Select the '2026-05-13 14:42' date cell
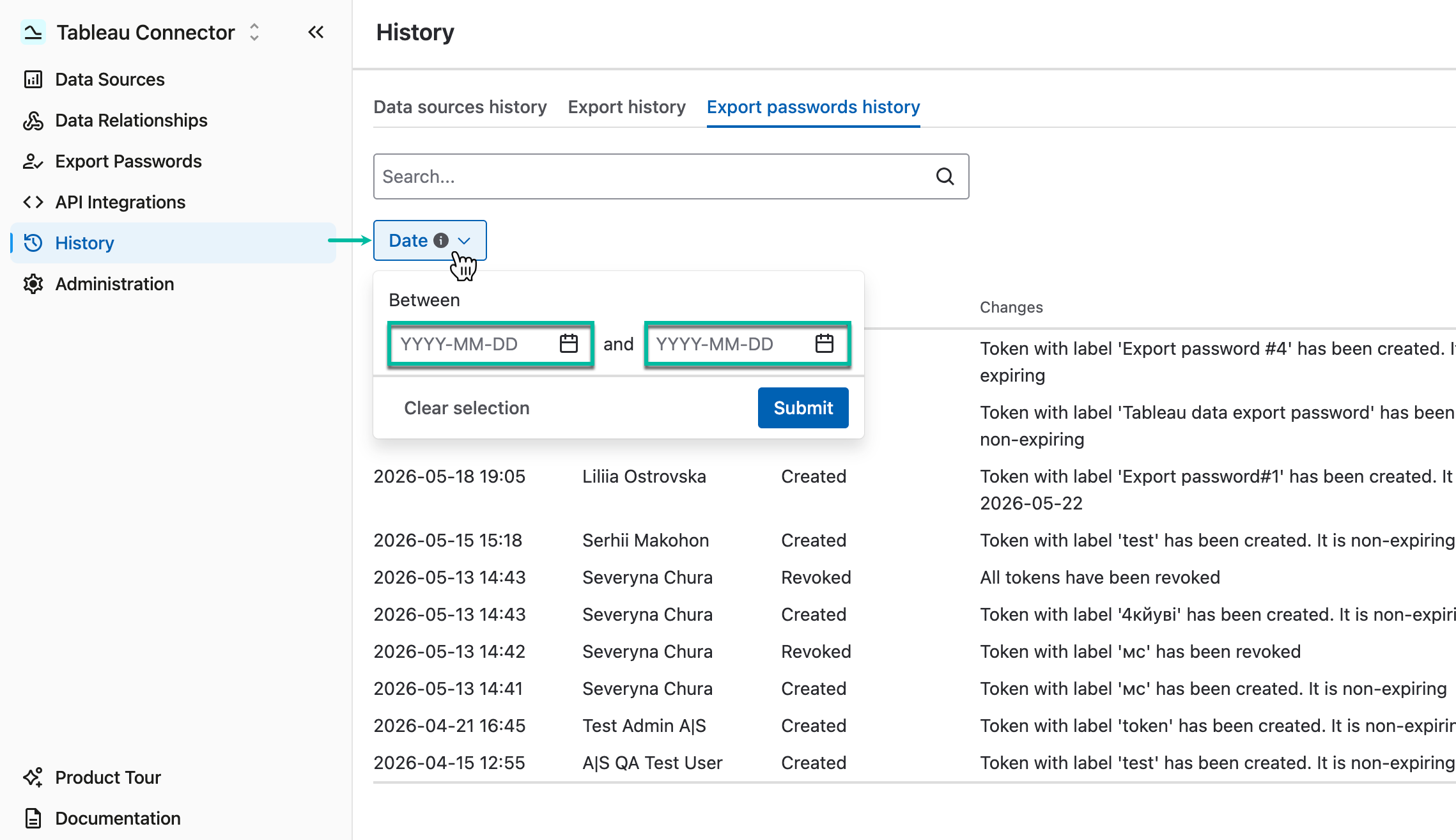1456x840 pixels. click(449, 651)
